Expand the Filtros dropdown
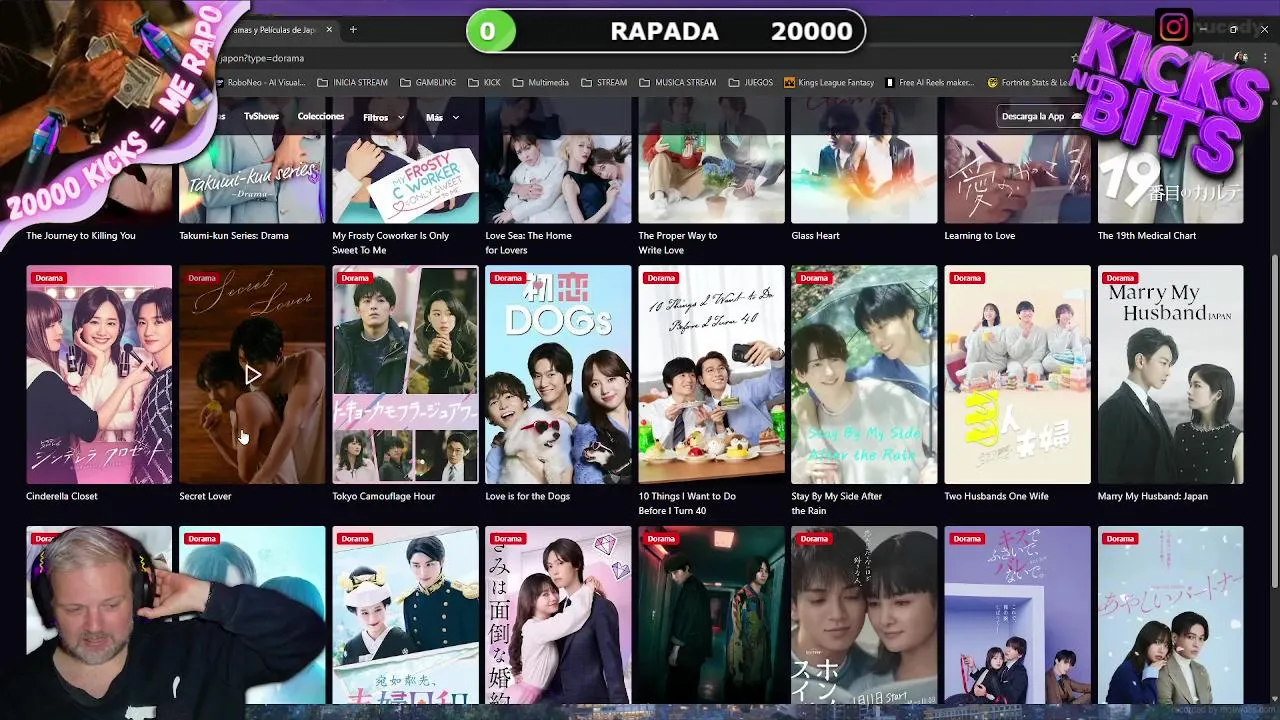The width and height of the screenshot is (1280, 720). coord(383,118)
